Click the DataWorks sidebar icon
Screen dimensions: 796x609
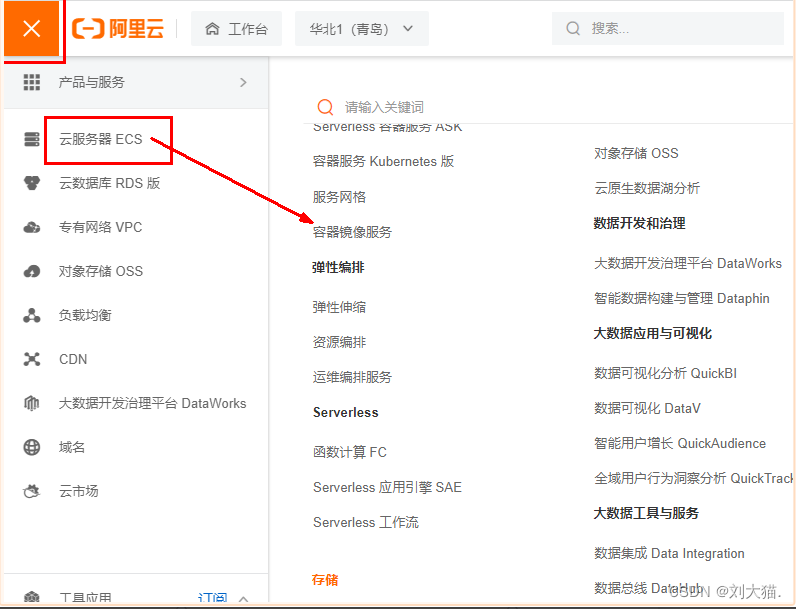pos(31,403)
